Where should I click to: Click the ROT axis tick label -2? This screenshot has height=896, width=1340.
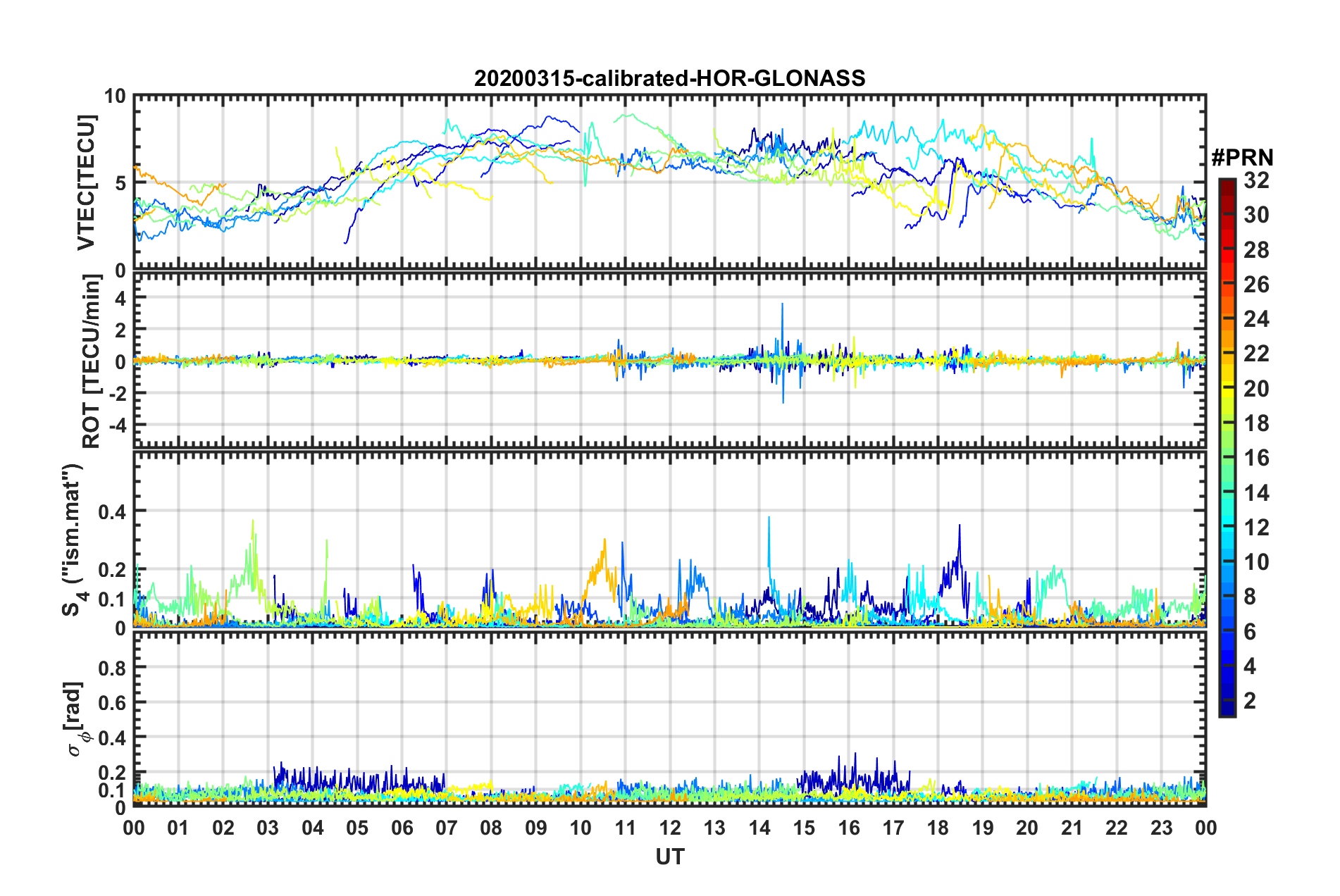(x=116, y=394)
